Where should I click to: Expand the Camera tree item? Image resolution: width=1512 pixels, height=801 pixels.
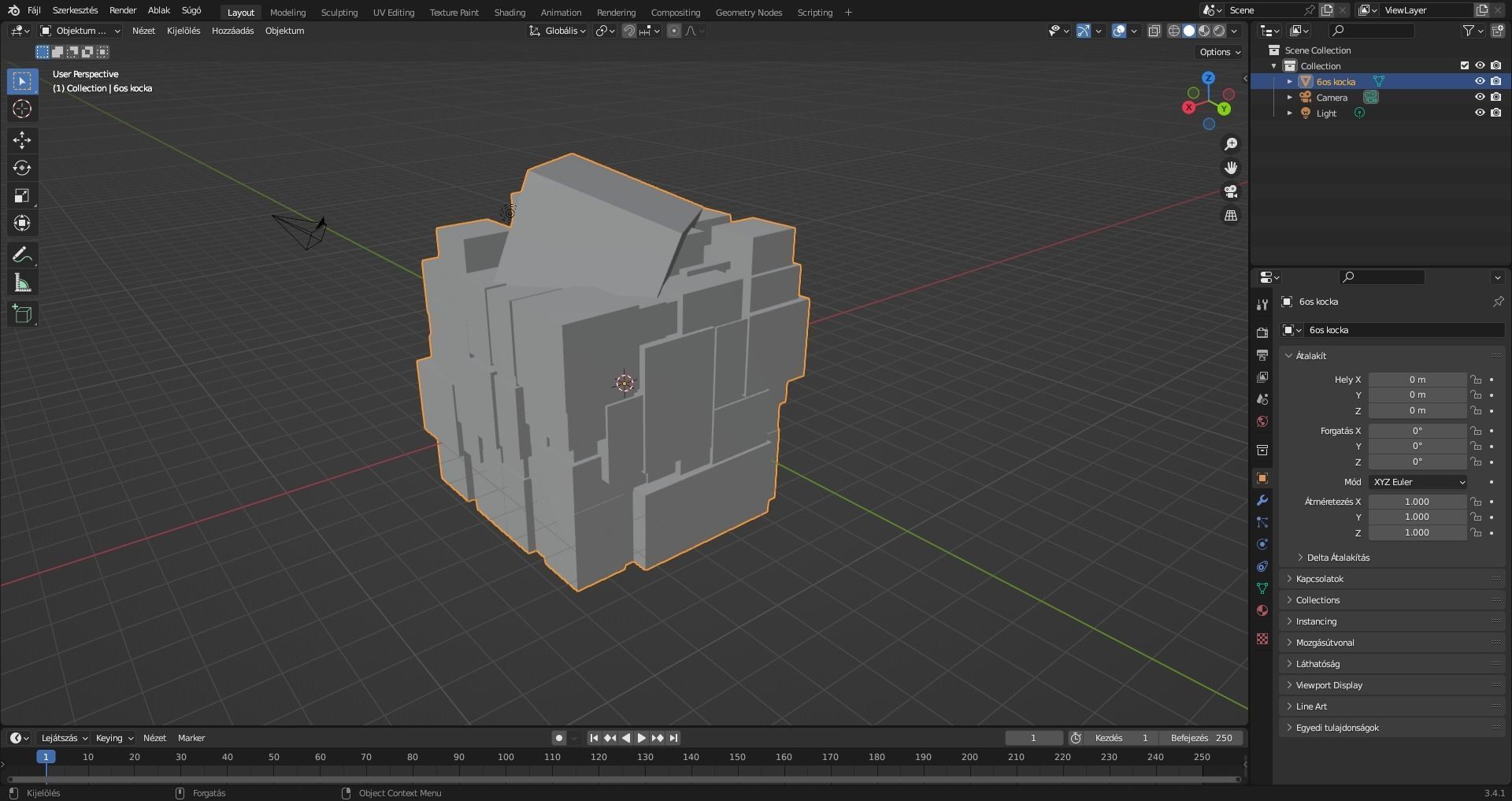[1289, 98]
